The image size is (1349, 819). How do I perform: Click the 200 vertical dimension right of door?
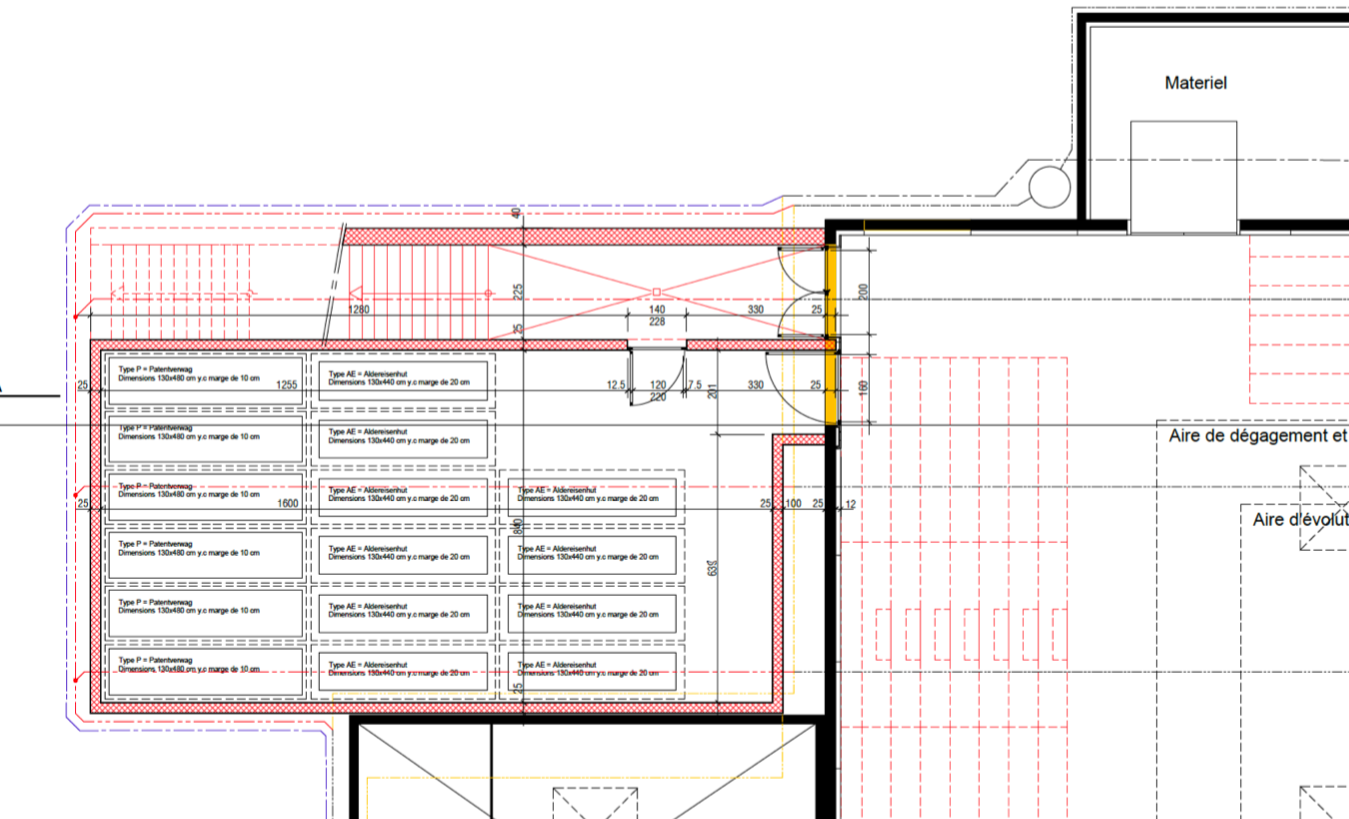[x=864, y=291]
